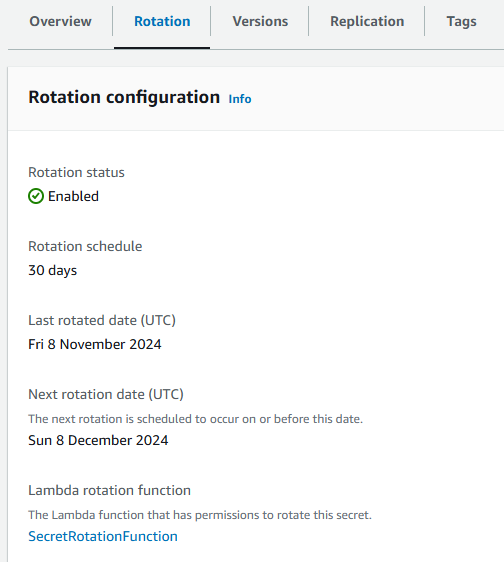
Task: Open the Tags tab
Action: pos(461,22)
